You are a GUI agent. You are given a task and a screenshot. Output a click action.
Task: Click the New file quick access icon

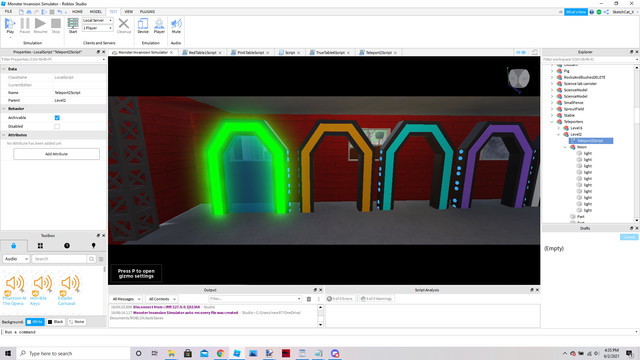point(21,12)
